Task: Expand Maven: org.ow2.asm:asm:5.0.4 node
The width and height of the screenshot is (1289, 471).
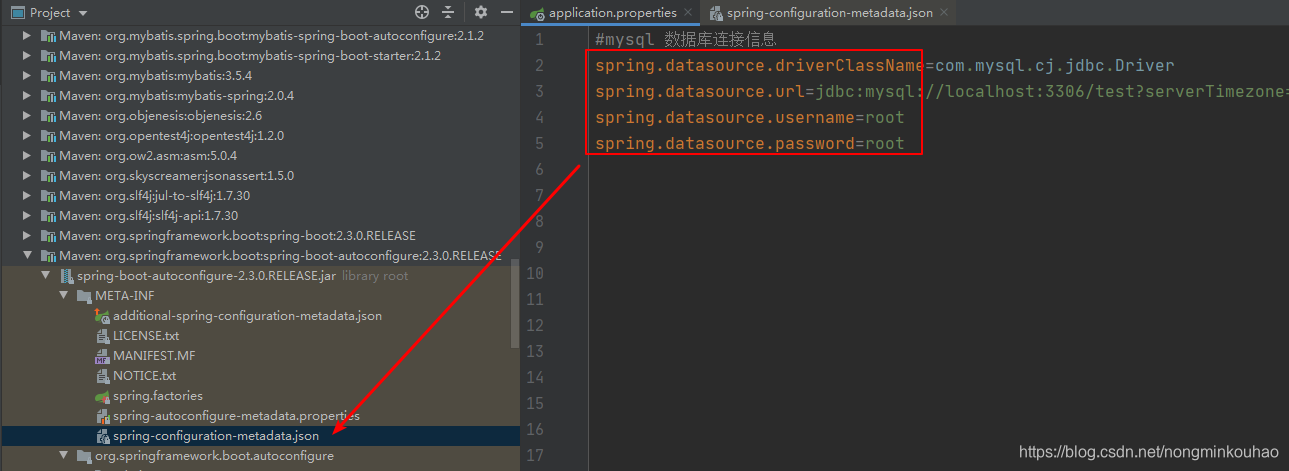Action: click(27, 155)
